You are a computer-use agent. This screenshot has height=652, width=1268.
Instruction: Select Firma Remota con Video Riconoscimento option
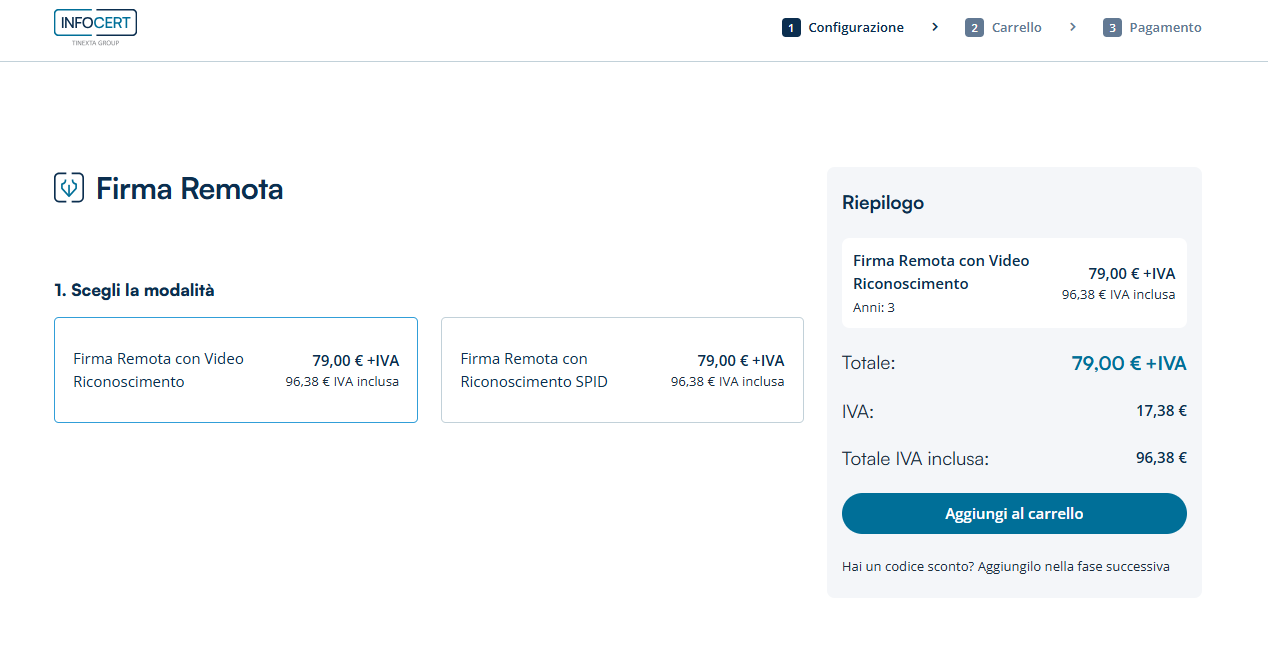(236, 370)
